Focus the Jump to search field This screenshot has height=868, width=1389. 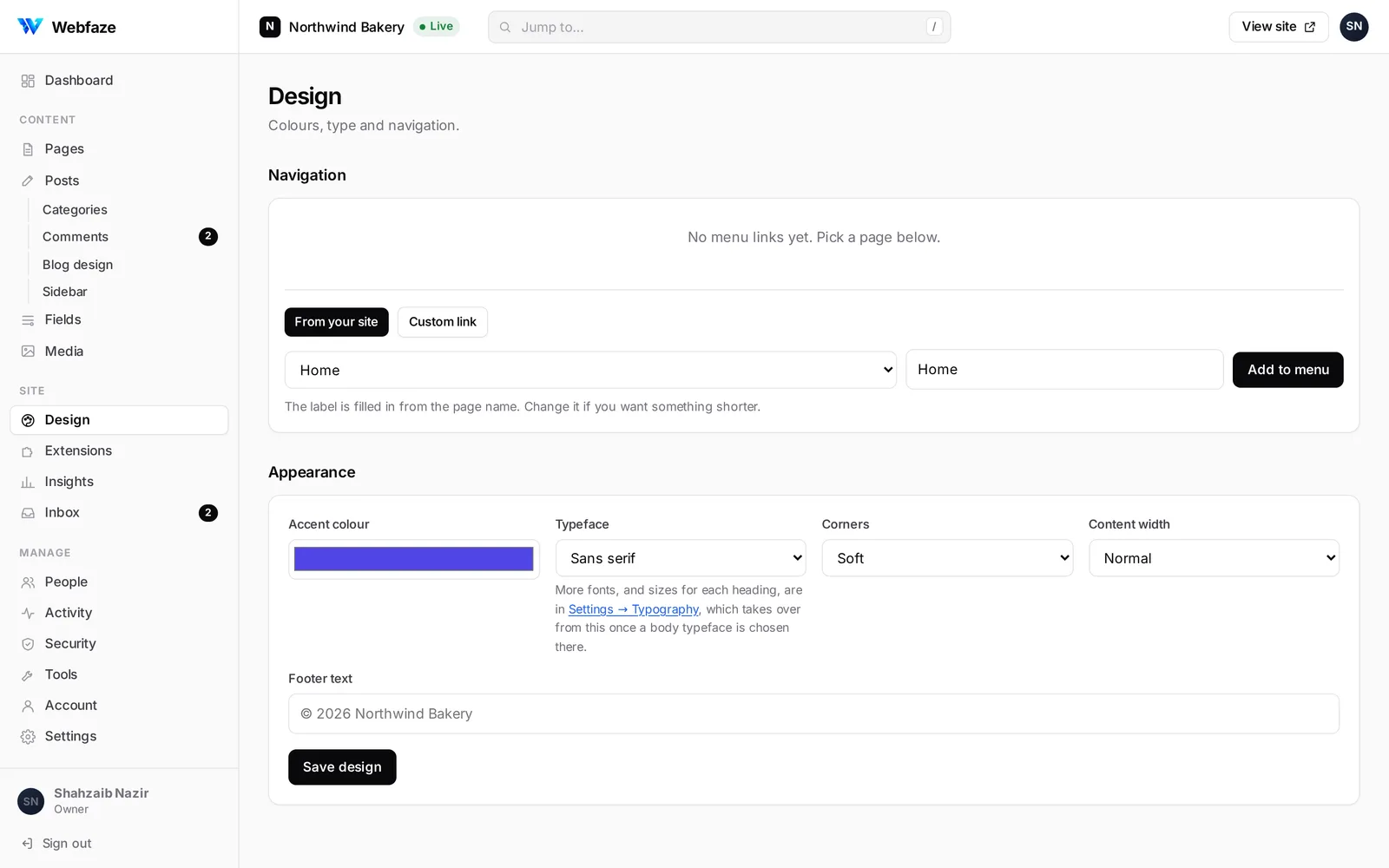pos(719,27)
